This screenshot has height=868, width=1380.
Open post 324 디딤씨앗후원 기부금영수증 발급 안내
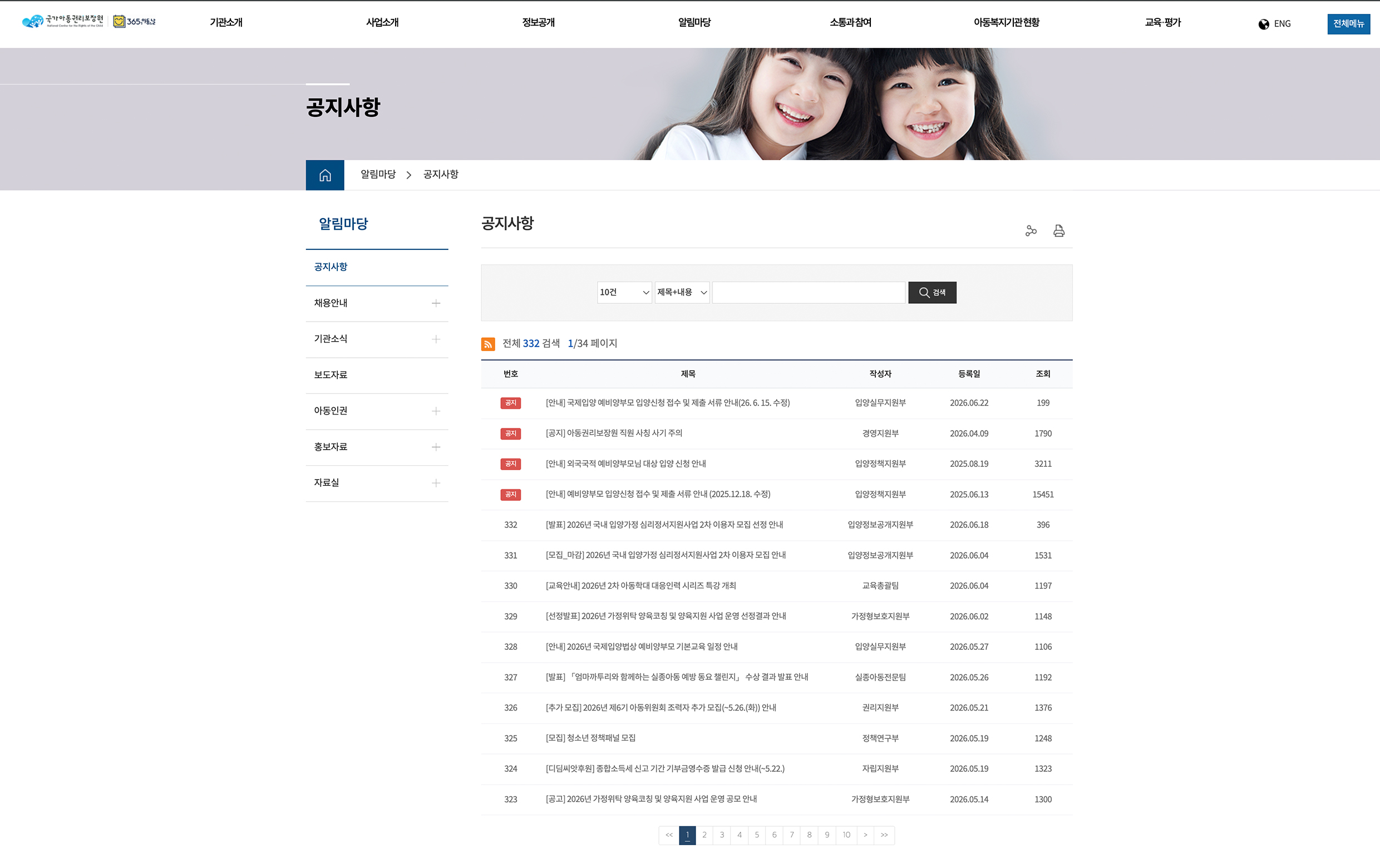pos(665,768)
